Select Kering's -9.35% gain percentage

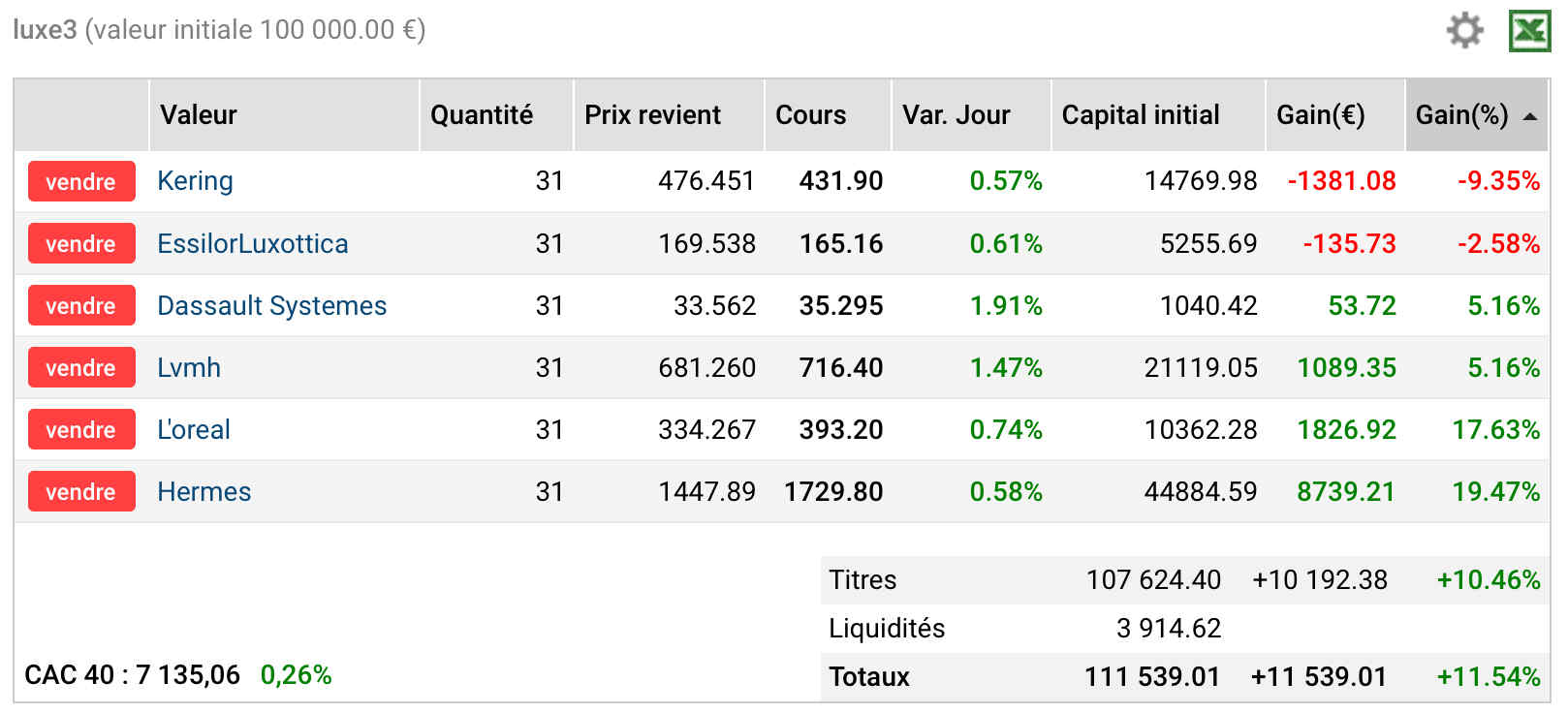(1498, 181)
